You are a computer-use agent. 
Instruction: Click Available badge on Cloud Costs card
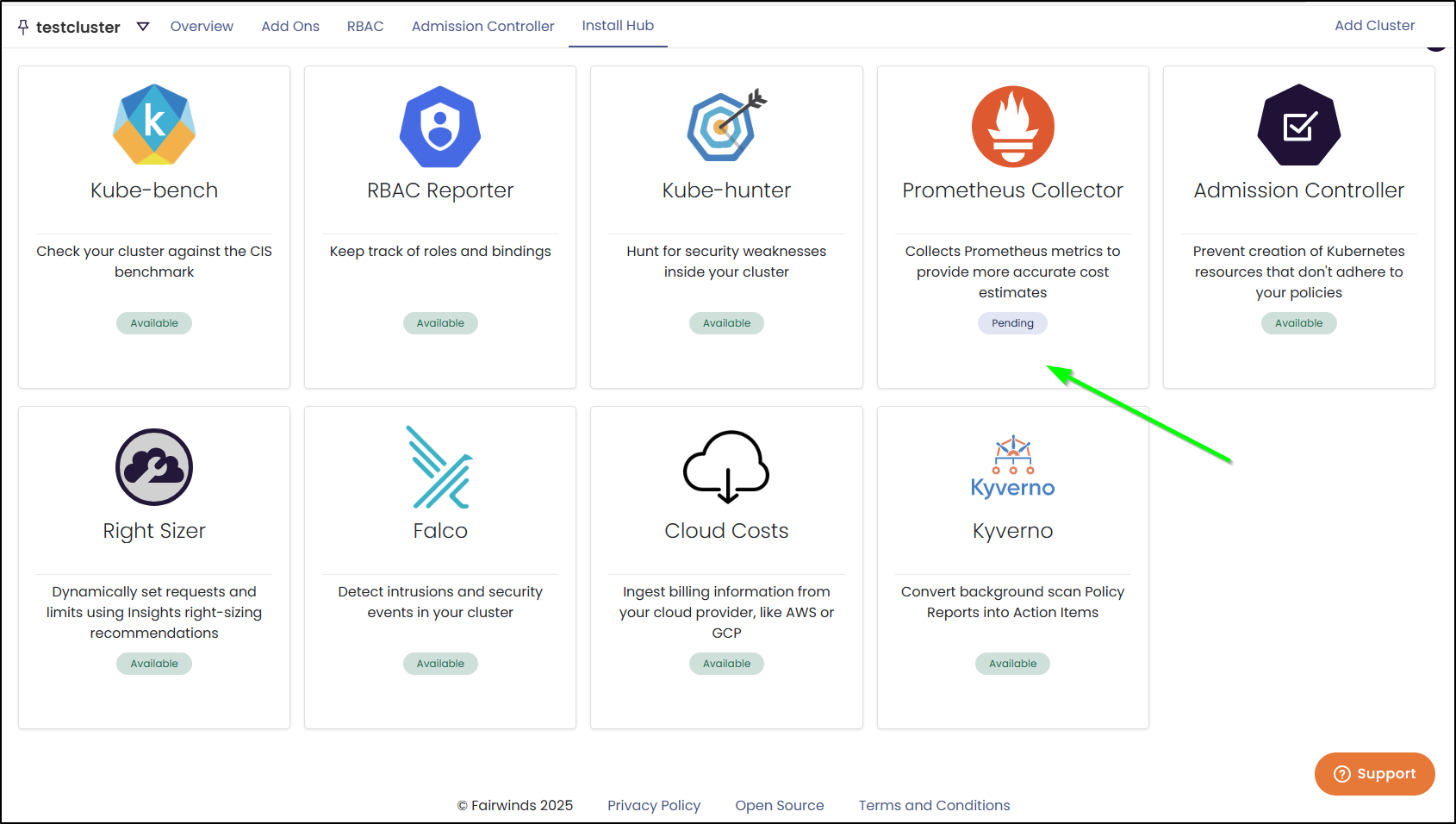tap(726, 664)
